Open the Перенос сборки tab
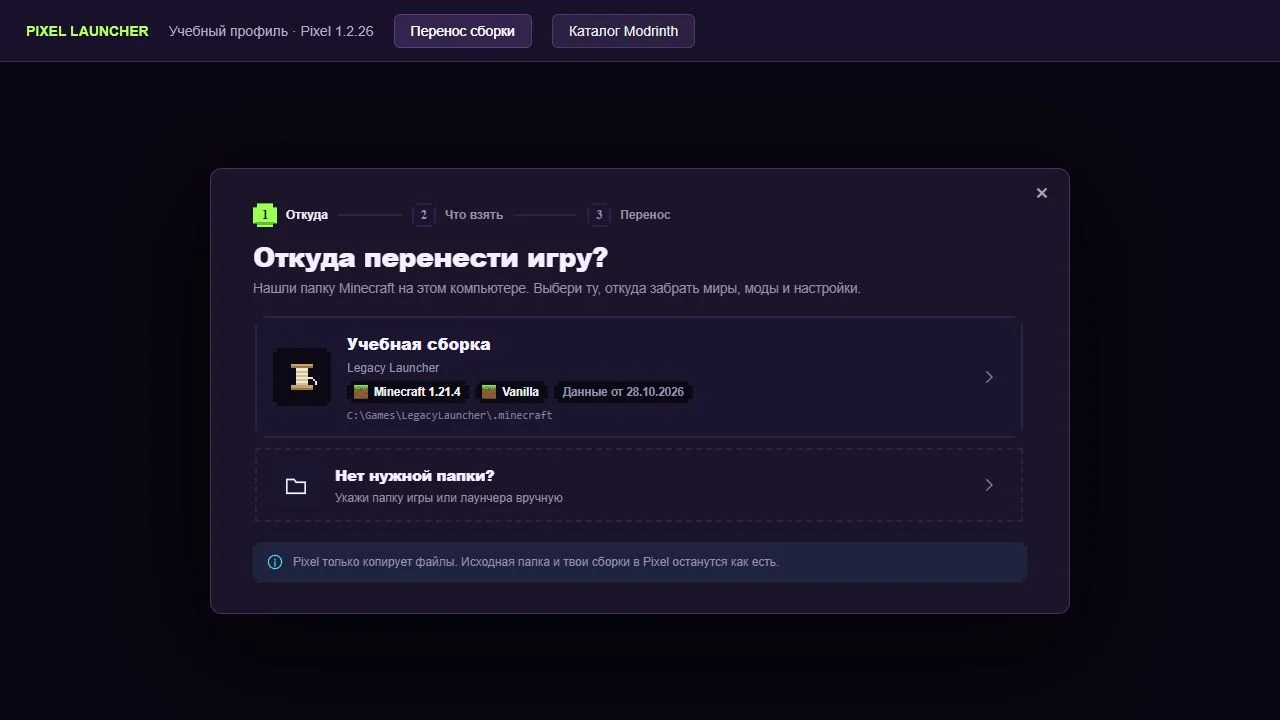 pos(462,31)
